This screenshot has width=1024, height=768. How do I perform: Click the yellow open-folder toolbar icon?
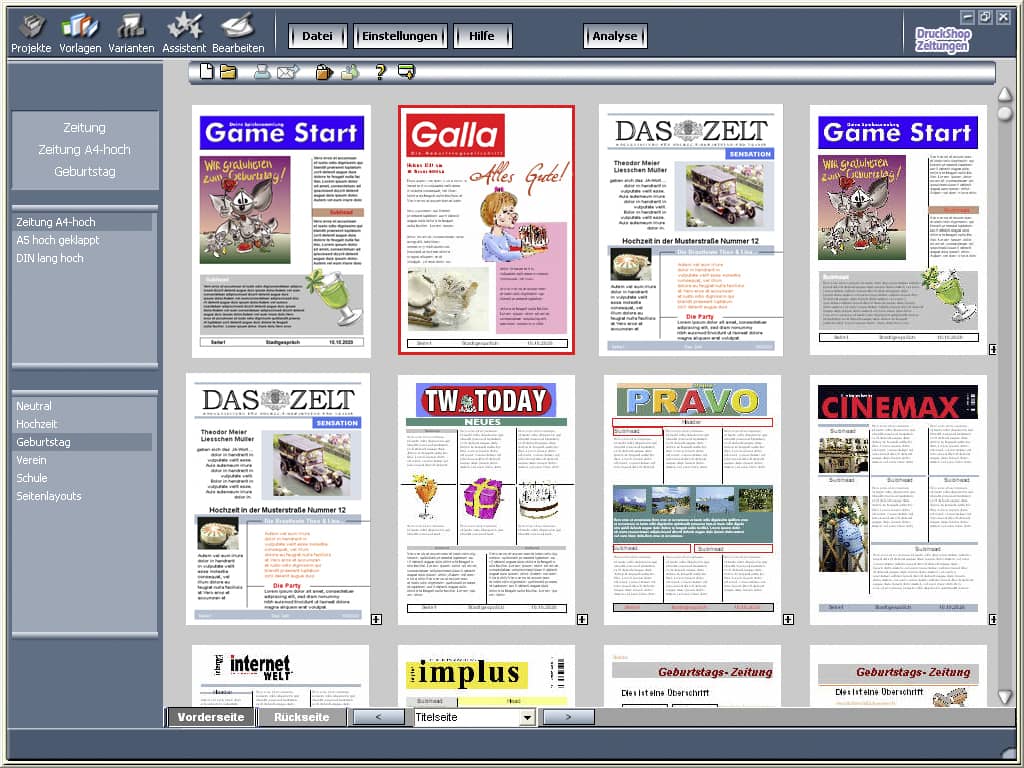[x=229, y=71]
